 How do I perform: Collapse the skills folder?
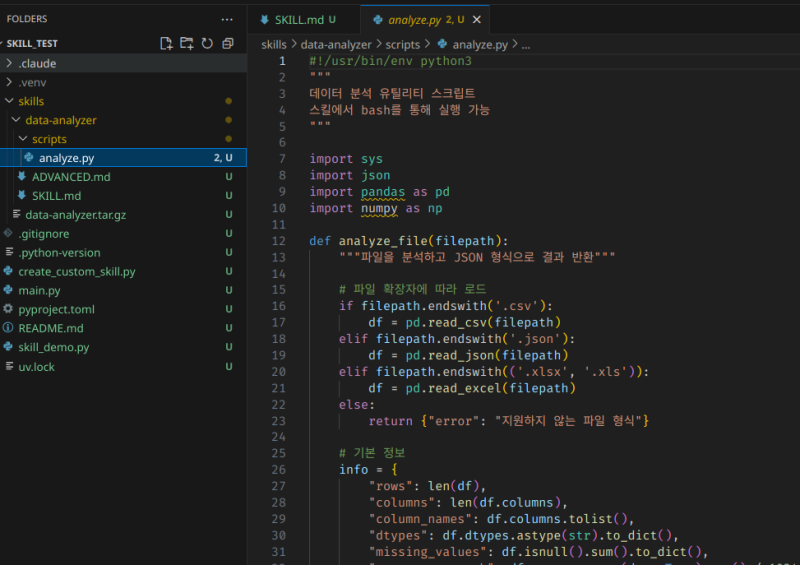coord(30,101)
